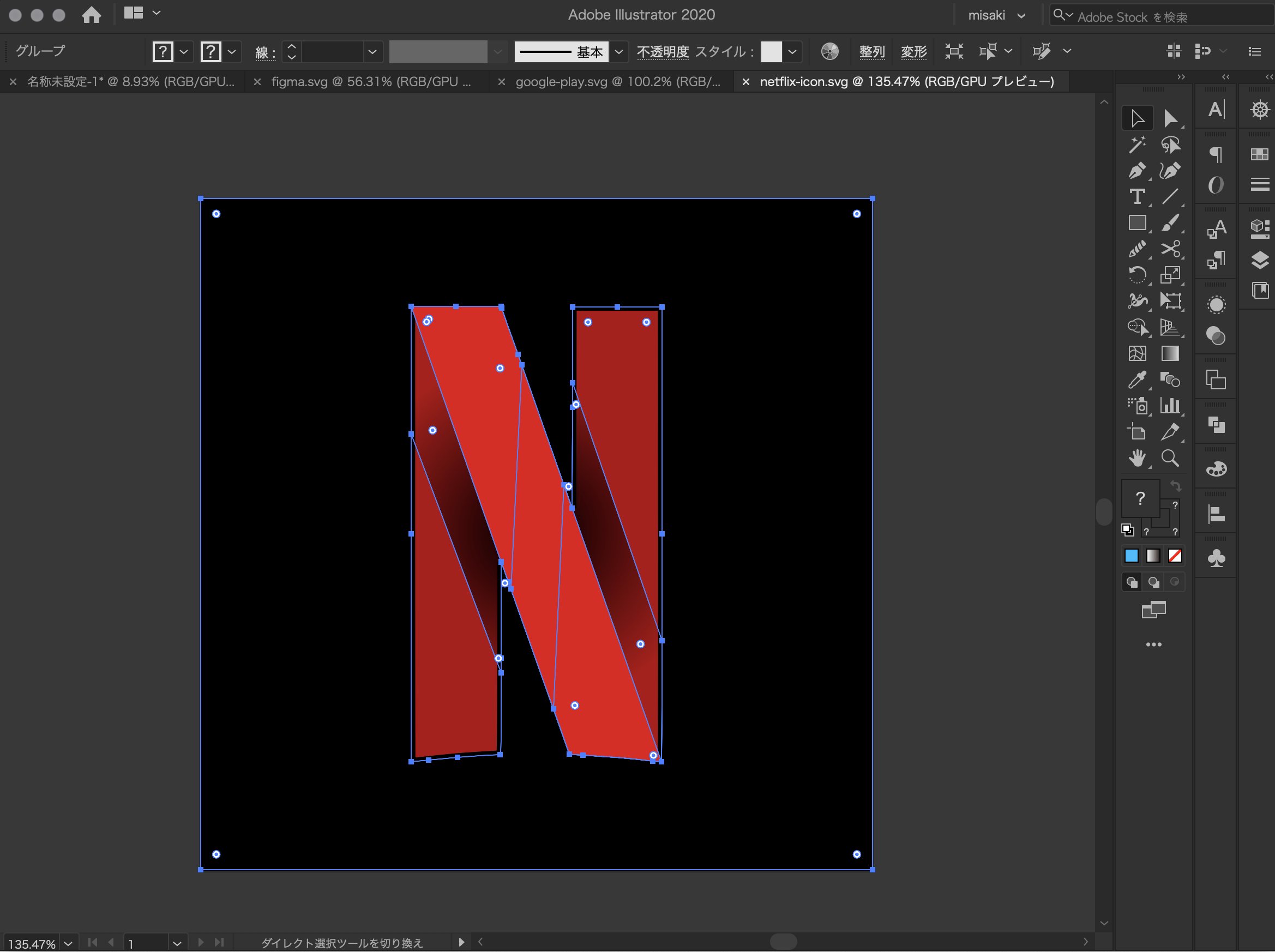Select the Eyedropper tool
Viewport: 1275px width, 952px height.
coord(1136,379)
